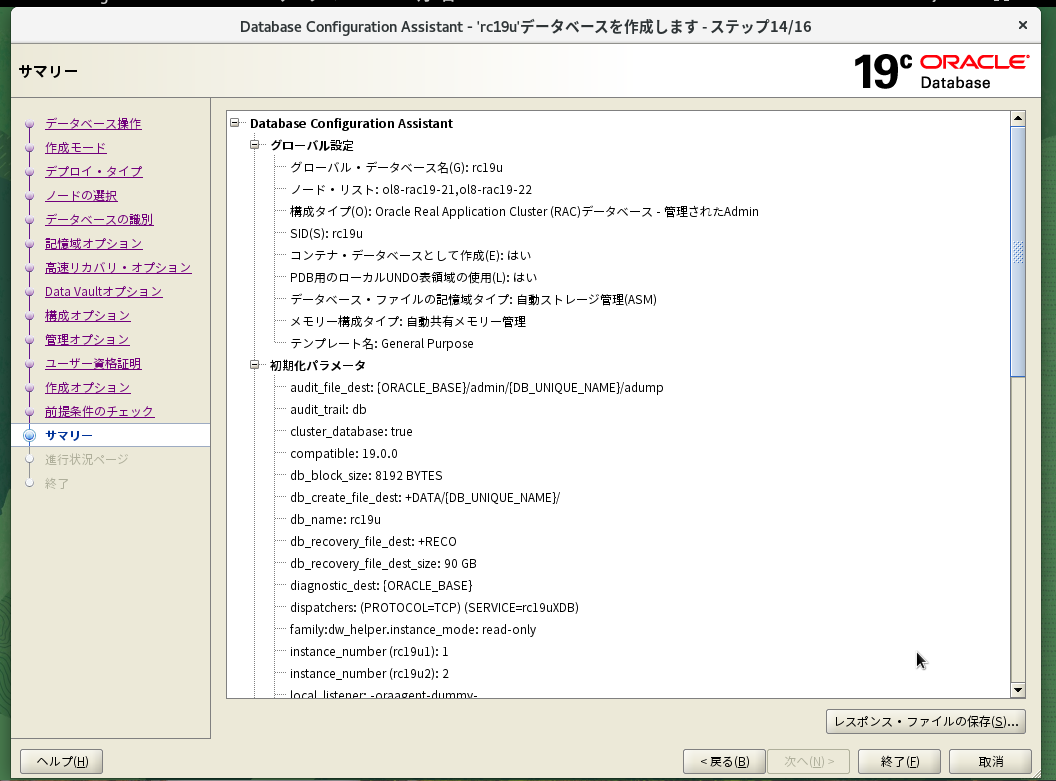The width and height of the screenshot is (1056, 781).
Task: Select the instance_number (rc19u1): 1 row
Action: 369,652
